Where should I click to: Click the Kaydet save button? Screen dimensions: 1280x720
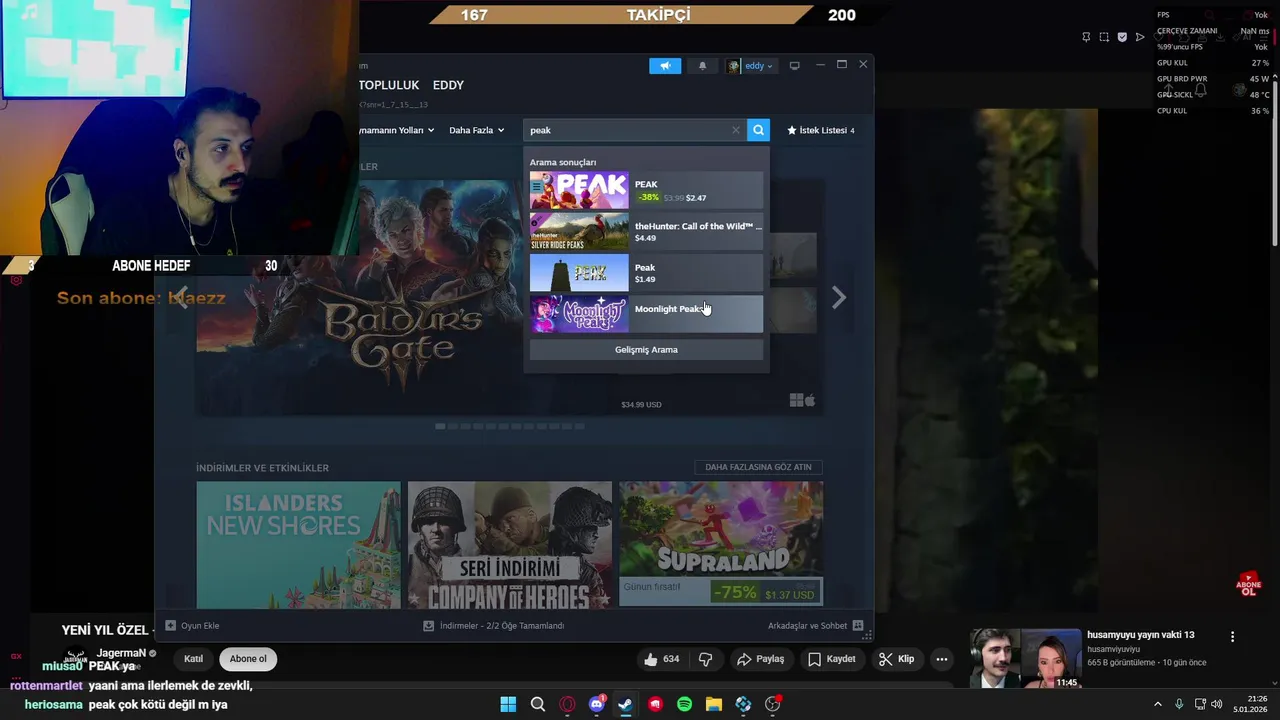pos(832,659)
